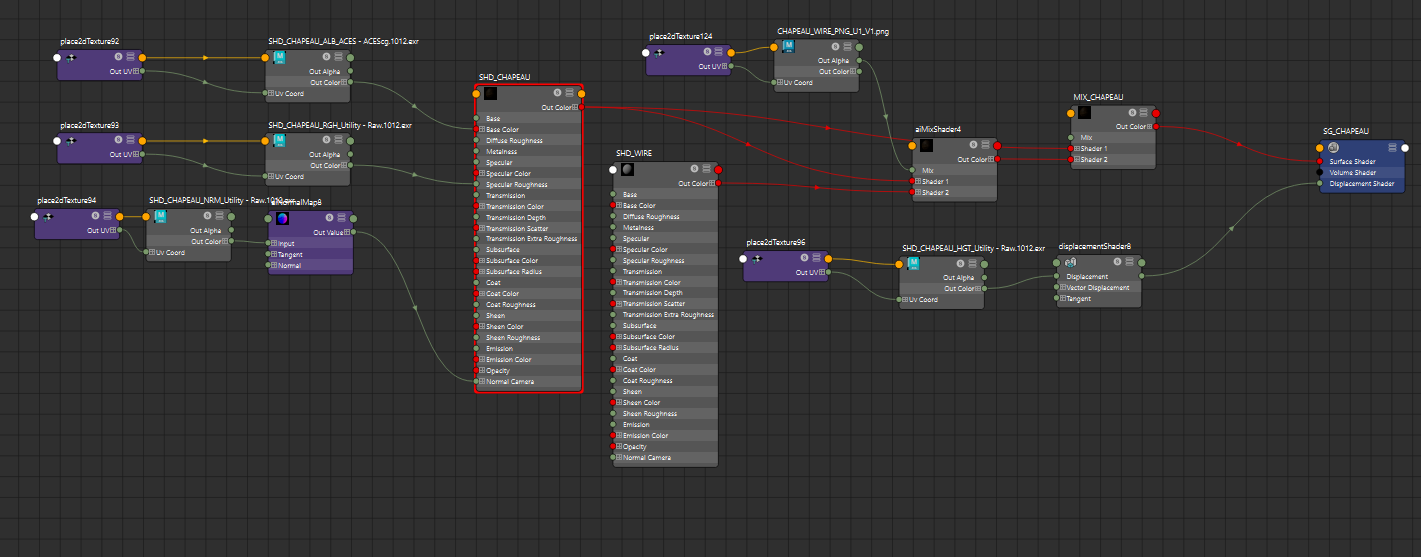Expand Base Color attribute on SHD_CHAPEAU
The width and height of the screenshot is (1421, 557).
pos(481,130)
